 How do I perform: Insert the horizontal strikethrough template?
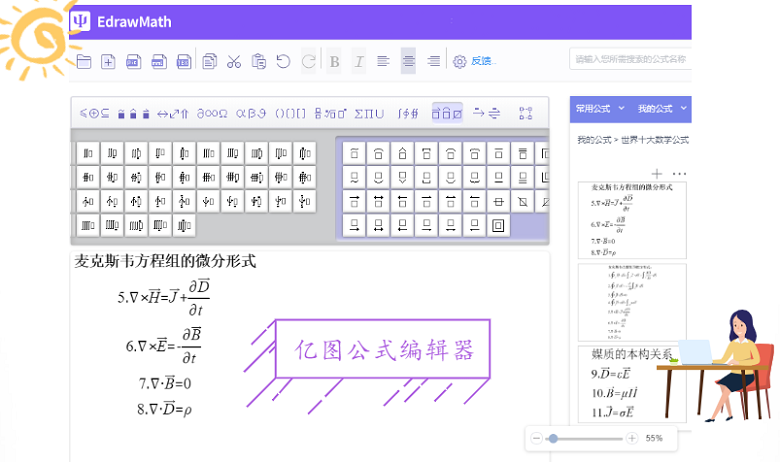point(498,201)
